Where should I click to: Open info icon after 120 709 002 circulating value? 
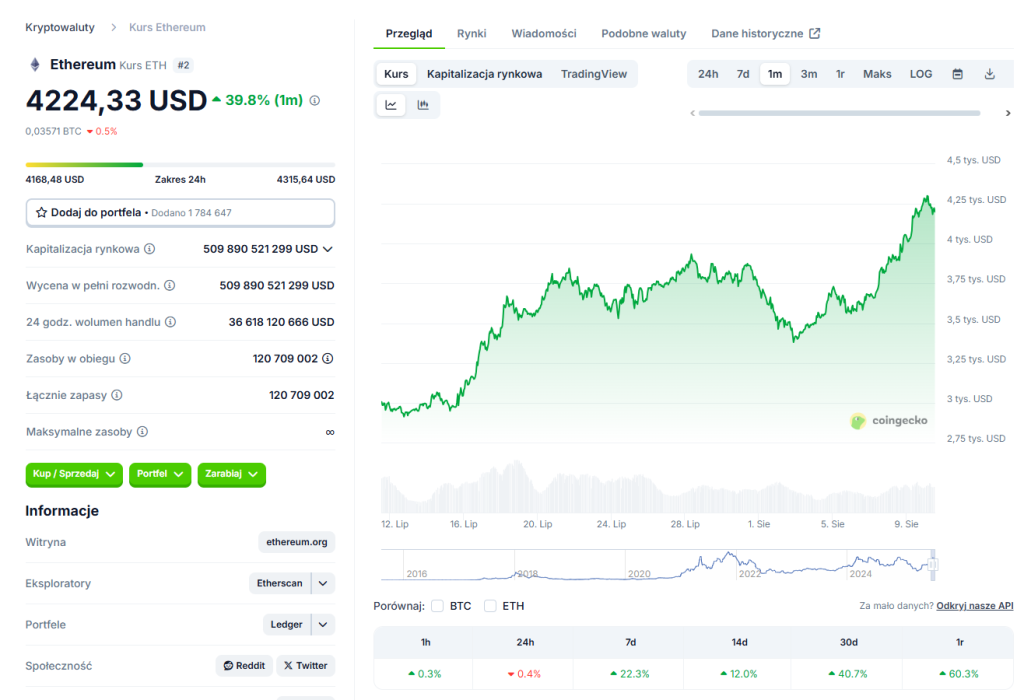[328, 358]
